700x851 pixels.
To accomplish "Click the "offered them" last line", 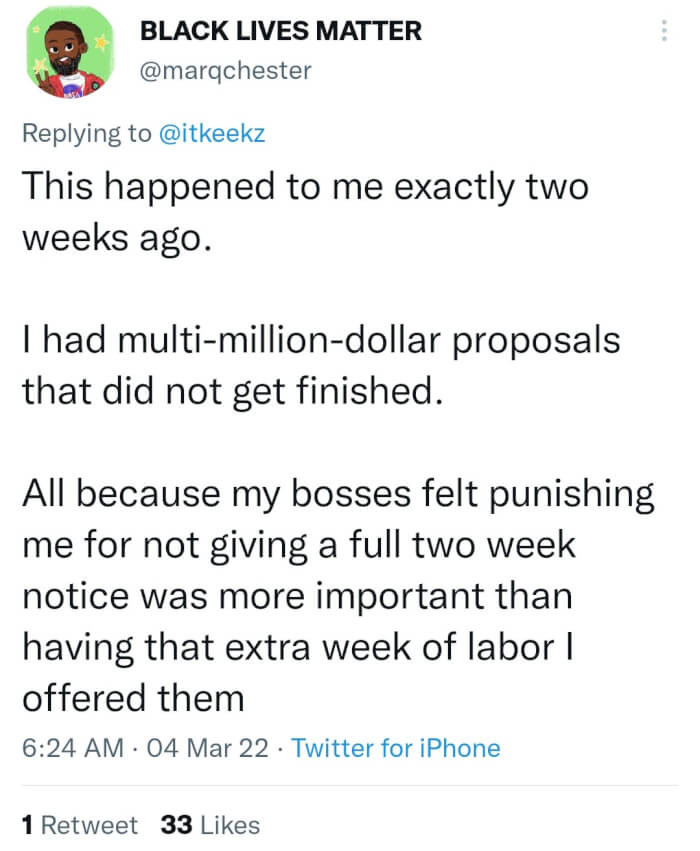I will 132,697.
